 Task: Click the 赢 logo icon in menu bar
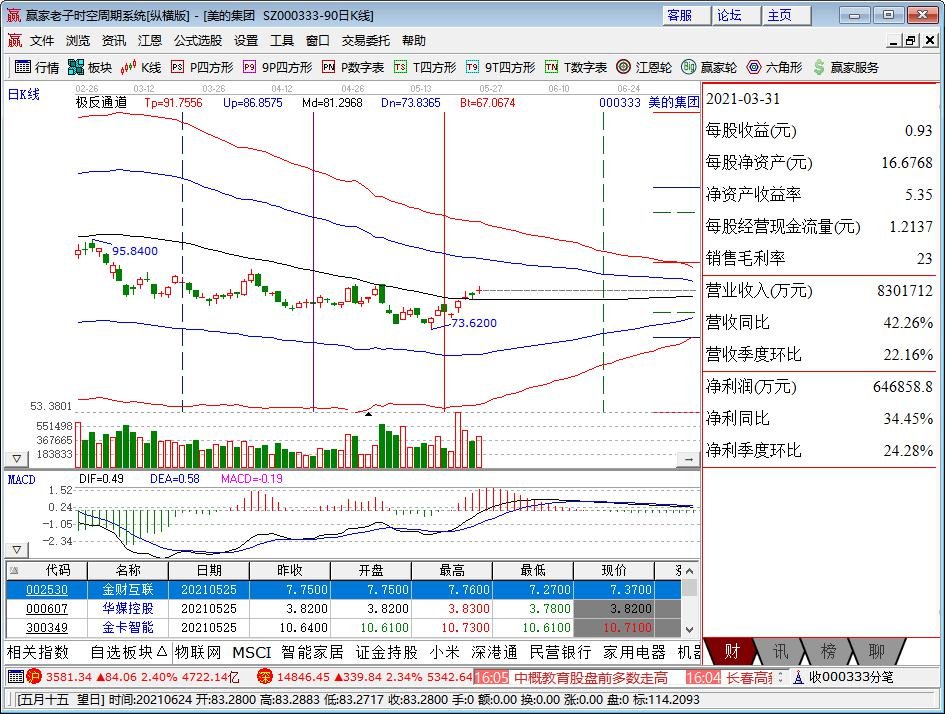click(x=14, y=40)
